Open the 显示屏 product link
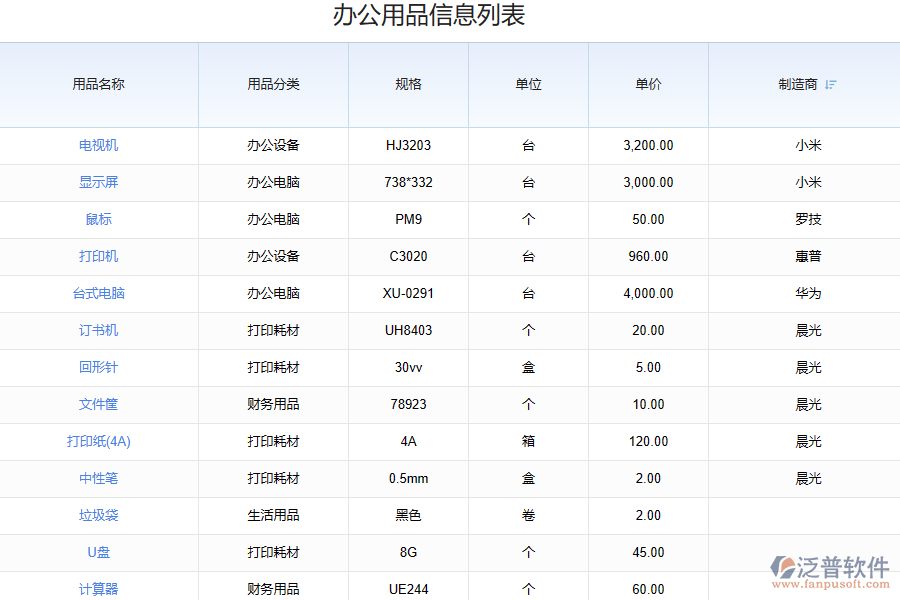This screenshot has height=600, width=900. (99, 182)
